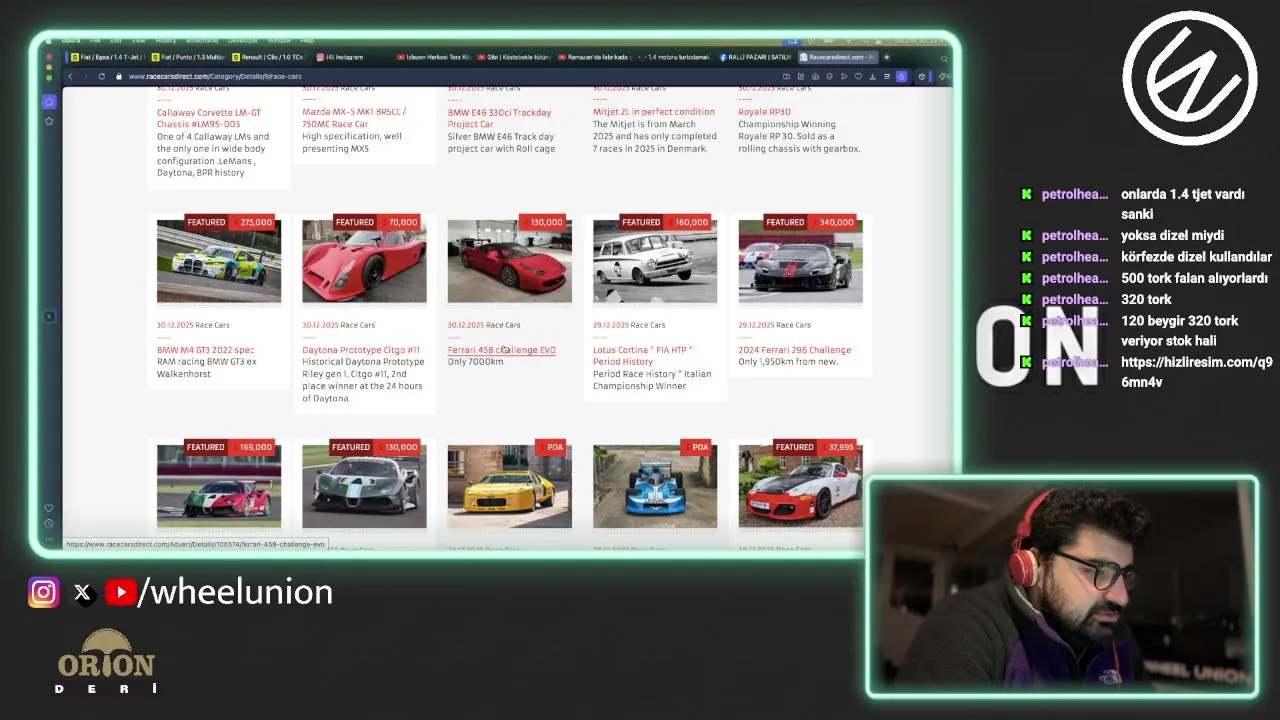This screenshot has width=1280, height=720.
Task: Open the split screen toolbar icon
Action: pos(786,76)
